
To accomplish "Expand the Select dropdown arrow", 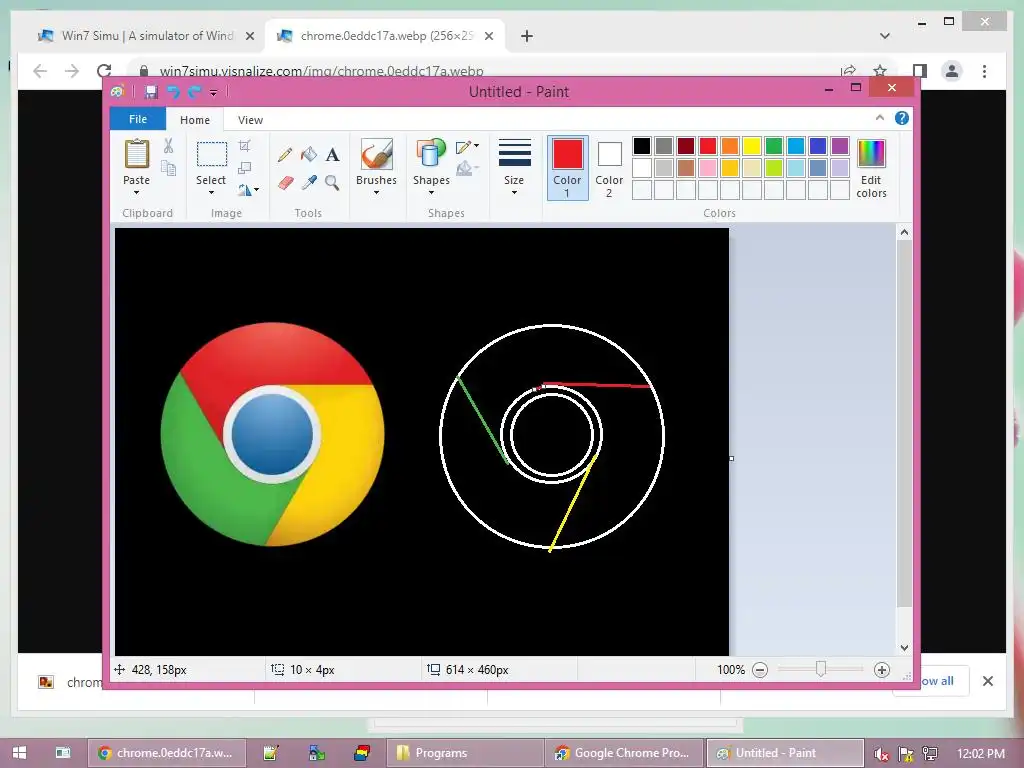I will [x=211, y=193].
